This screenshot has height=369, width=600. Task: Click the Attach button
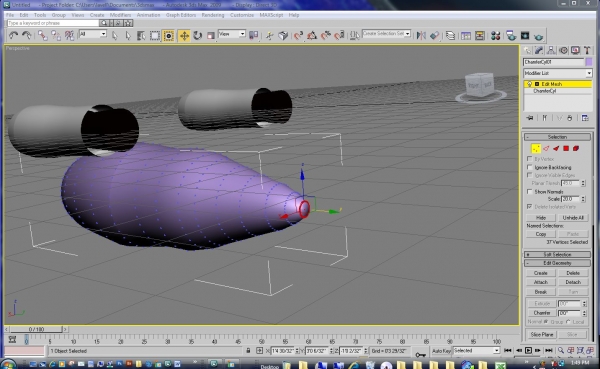[541, 282]
